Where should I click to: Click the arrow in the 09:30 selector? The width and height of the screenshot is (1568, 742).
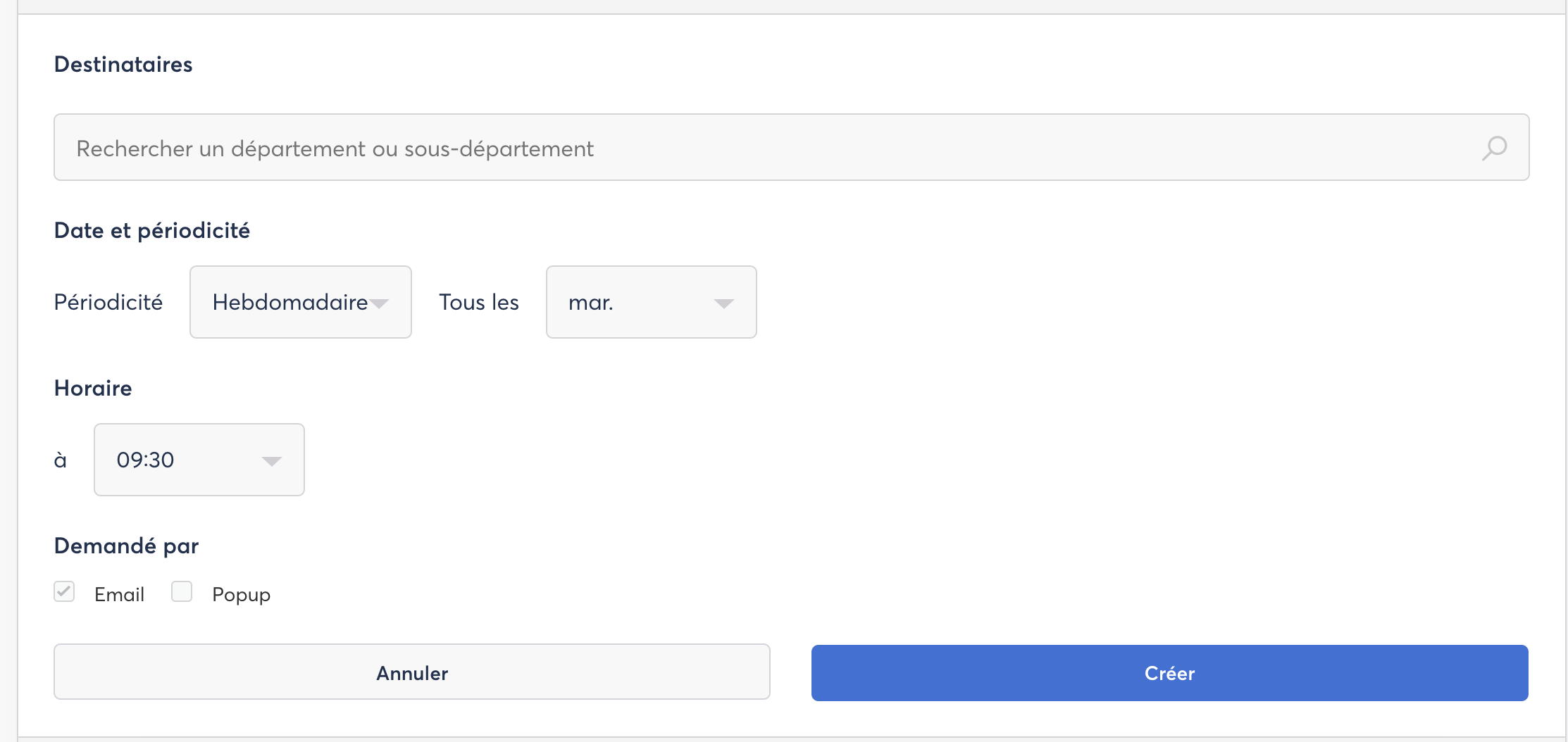click(x=271, y=461)
